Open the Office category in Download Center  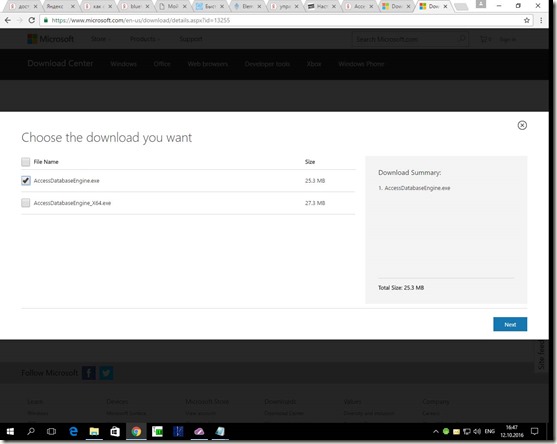pos(162,64)
